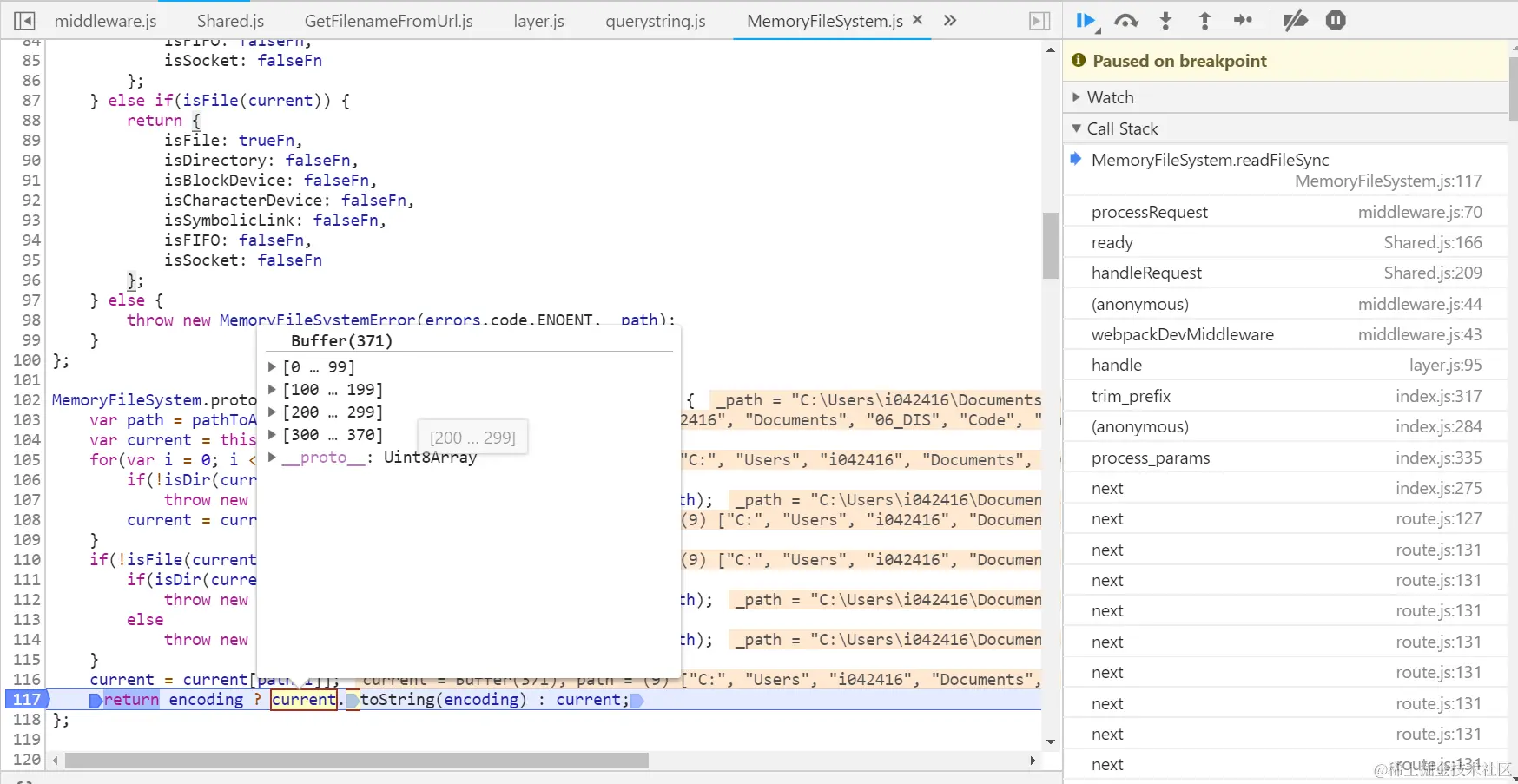Select the ready stack frame
The width and height of the screenshot is (1518, 784).
1285,242
